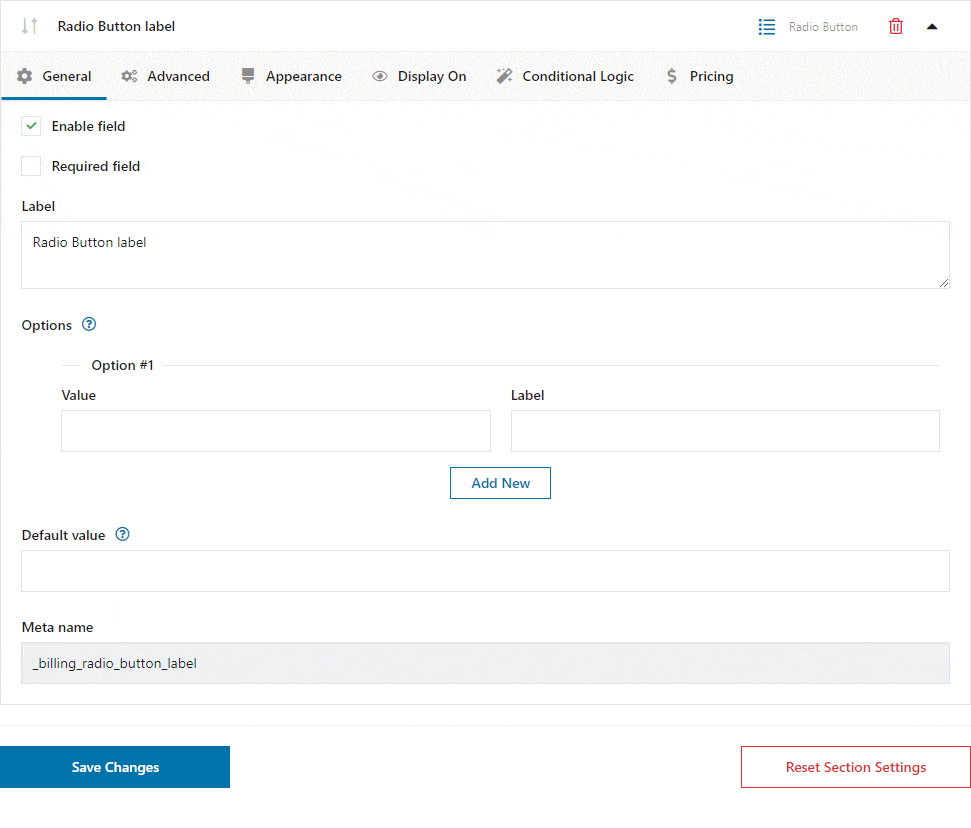The image size is (971, 828).
Task: Click the General tab gear icon
Action: click(x=25, y=76)
